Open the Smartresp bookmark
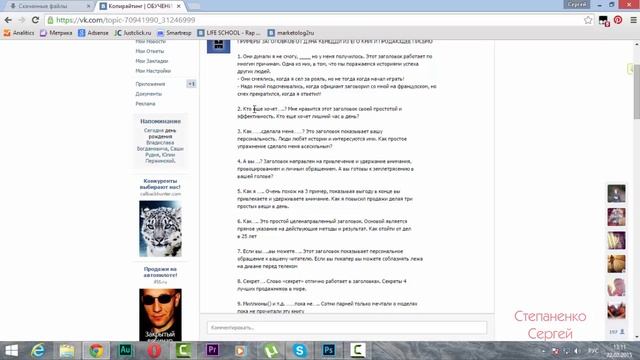The image size is (640, 360). click(x=174, y=33)
